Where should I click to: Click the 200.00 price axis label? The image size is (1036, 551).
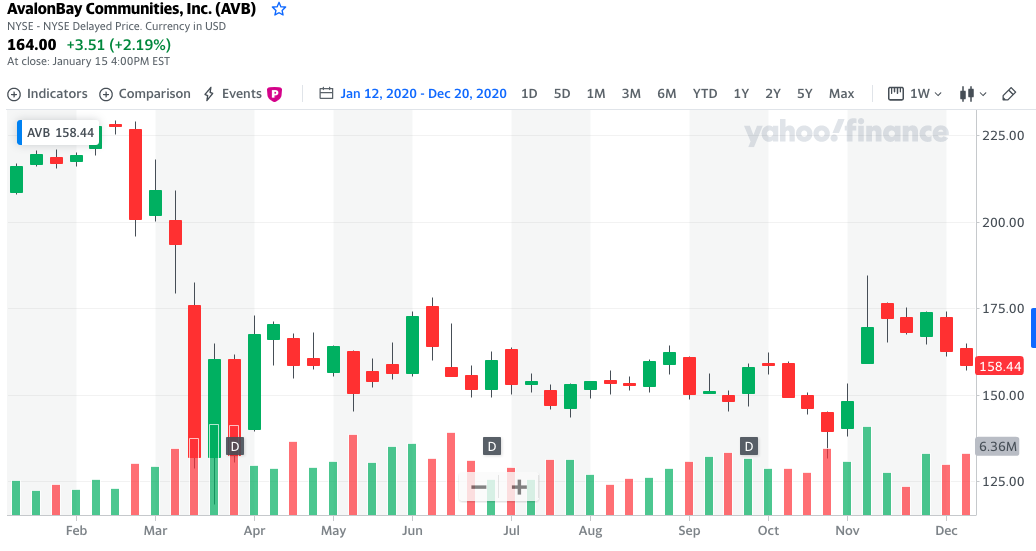[x=1003, y=223]
